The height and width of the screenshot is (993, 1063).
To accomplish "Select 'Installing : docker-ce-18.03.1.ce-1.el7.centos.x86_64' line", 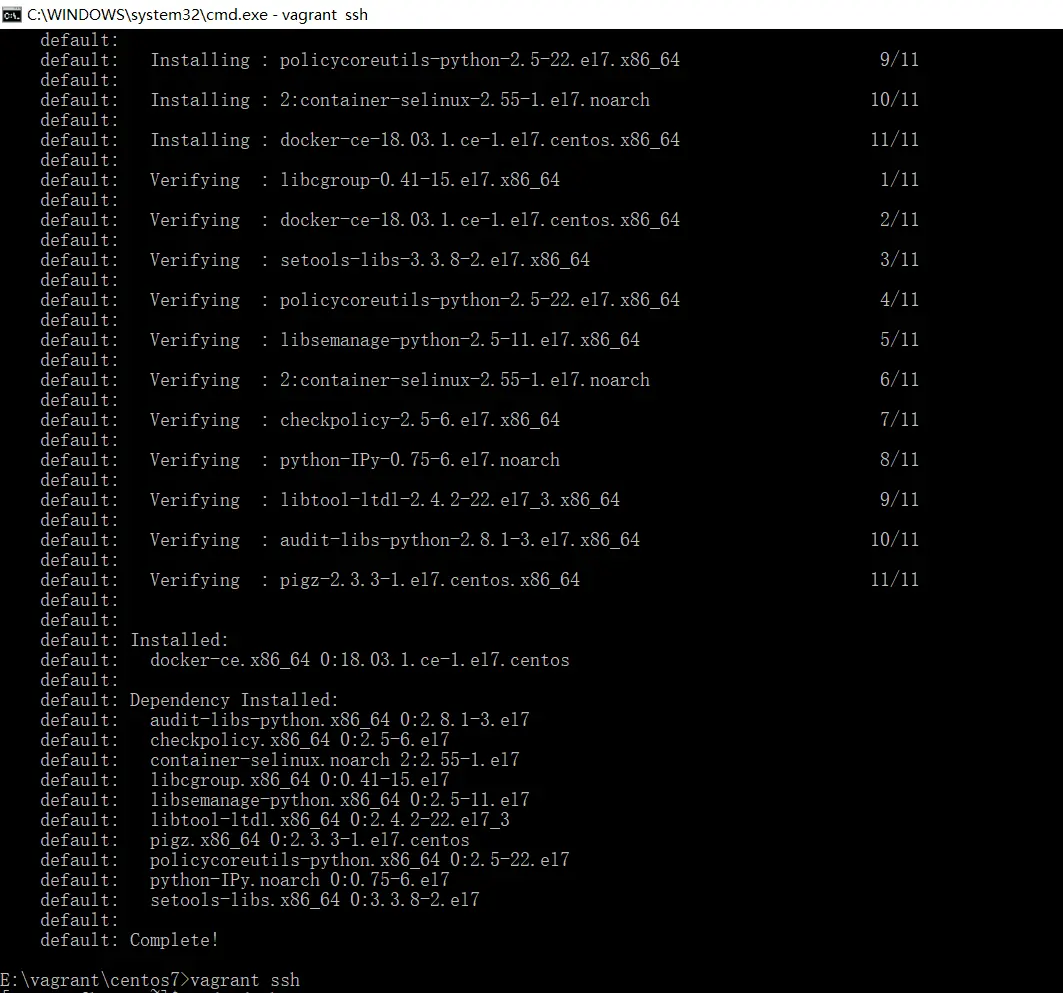I will point(415,140).
